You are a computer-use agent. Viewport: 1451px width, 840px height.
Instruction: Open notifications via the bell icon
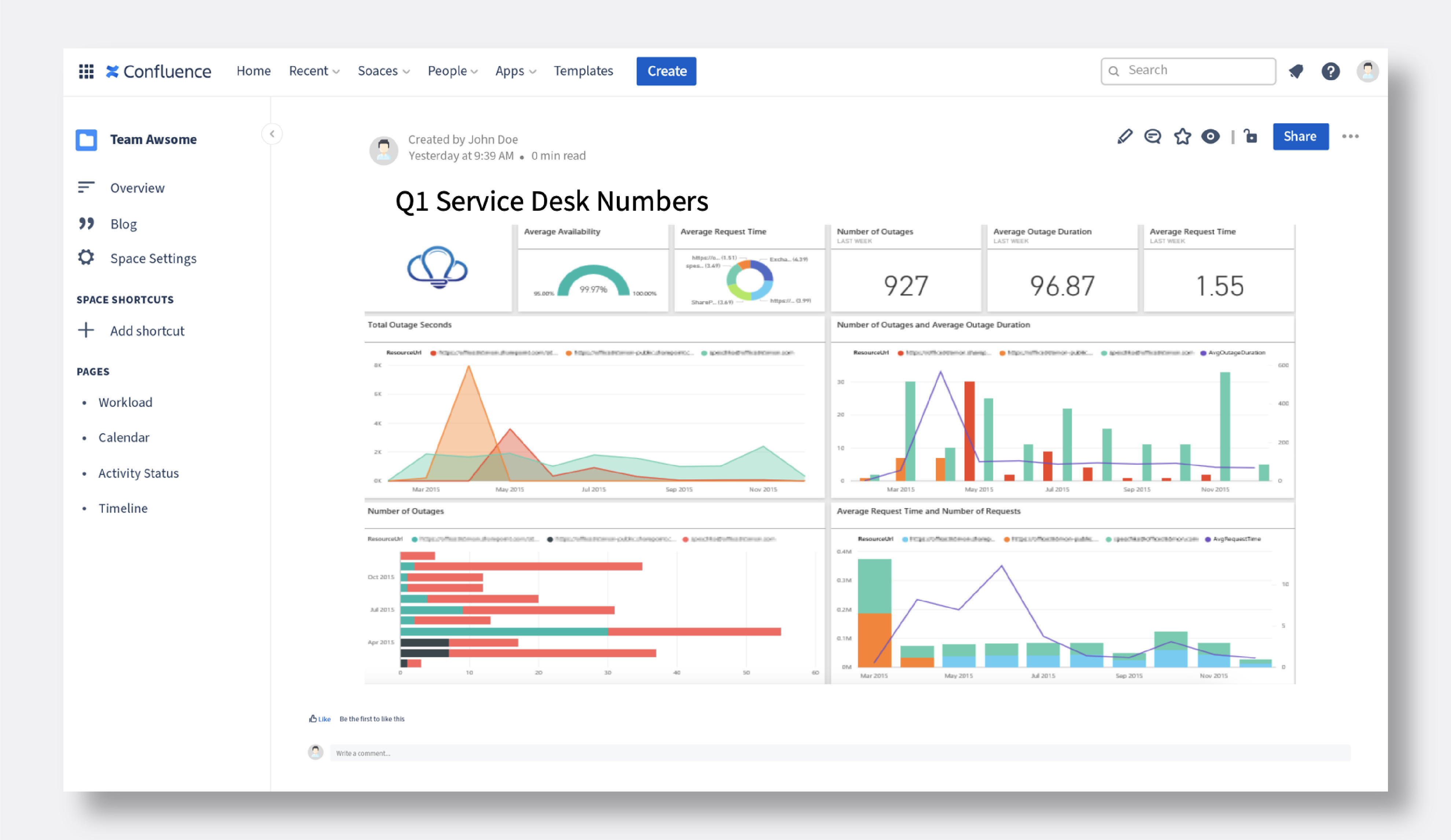tap(1296, 71)
